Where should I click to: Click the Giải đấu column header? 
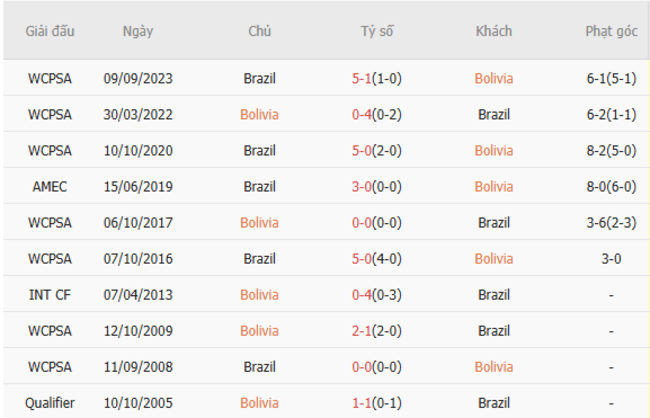[x=50, y=31]
